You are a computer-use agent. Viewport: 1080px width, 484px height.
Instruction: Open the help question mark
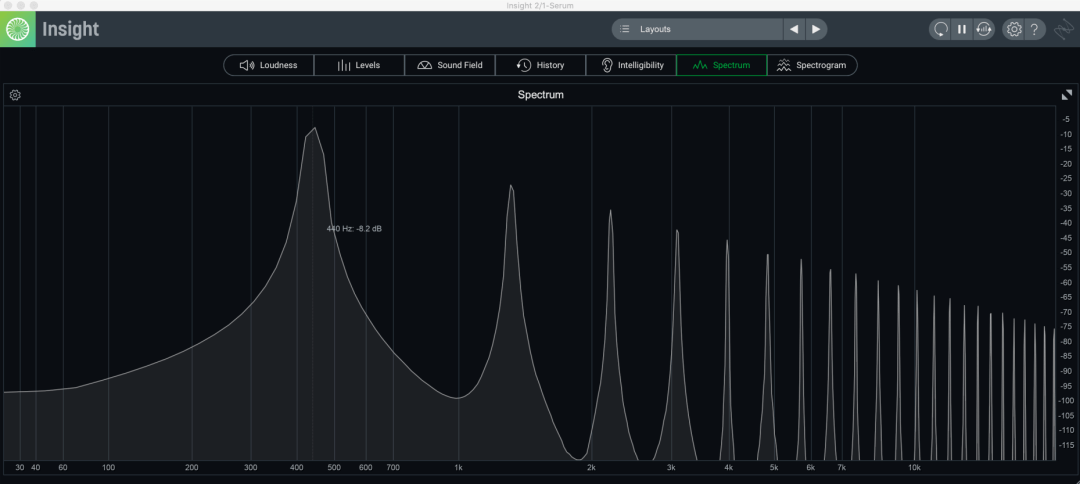(1035, 29)
